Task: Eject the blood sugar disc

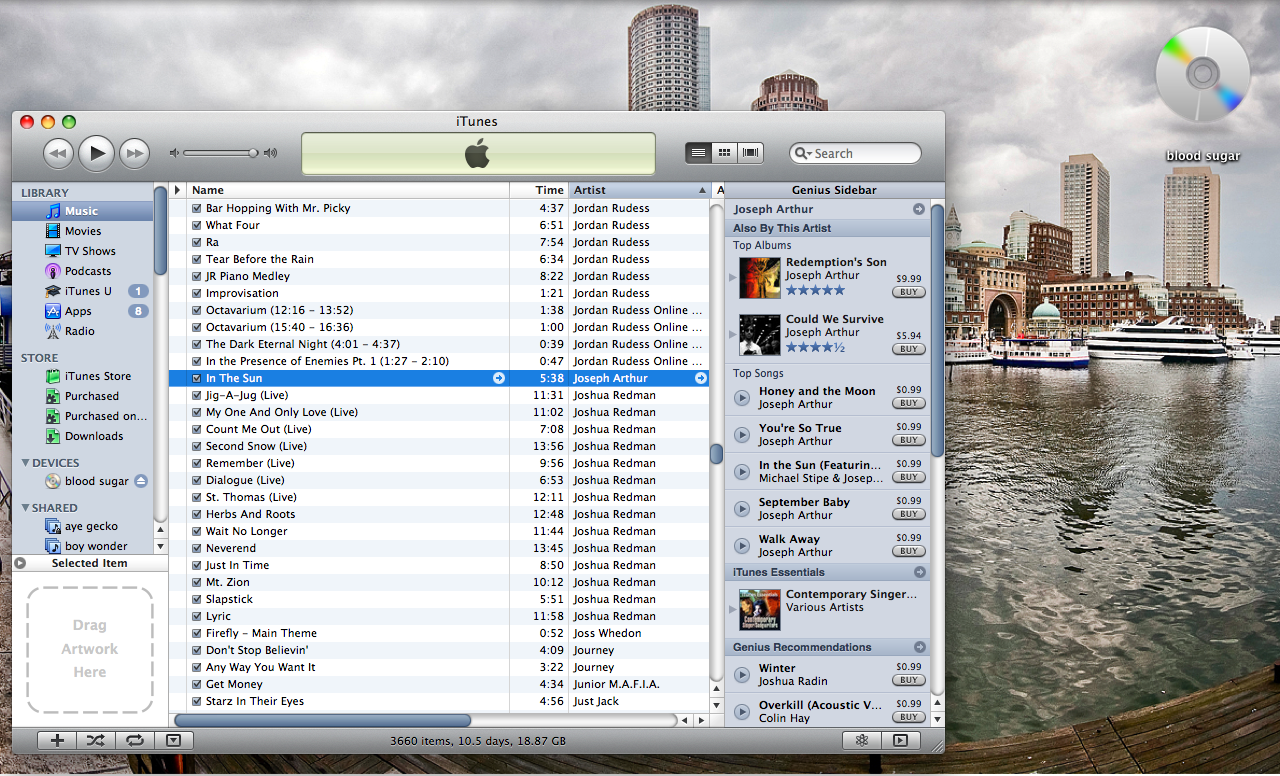Action: click(x=141, y=481)
